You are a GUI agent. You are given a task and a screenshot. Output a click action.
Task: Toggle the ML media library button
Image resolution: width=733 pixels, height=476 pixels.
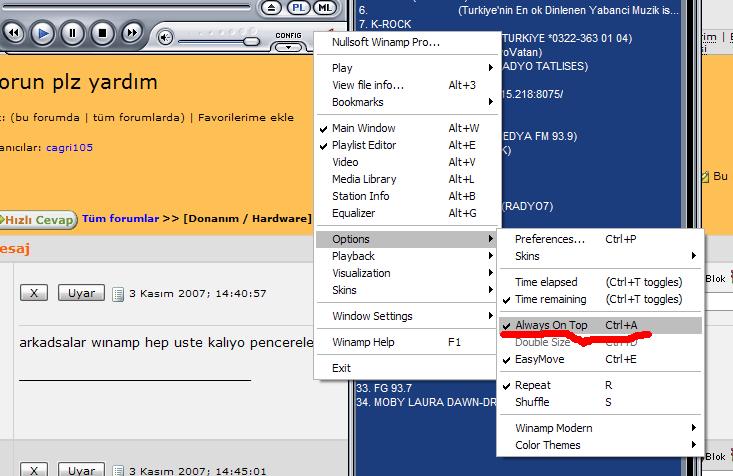point(325,7)
